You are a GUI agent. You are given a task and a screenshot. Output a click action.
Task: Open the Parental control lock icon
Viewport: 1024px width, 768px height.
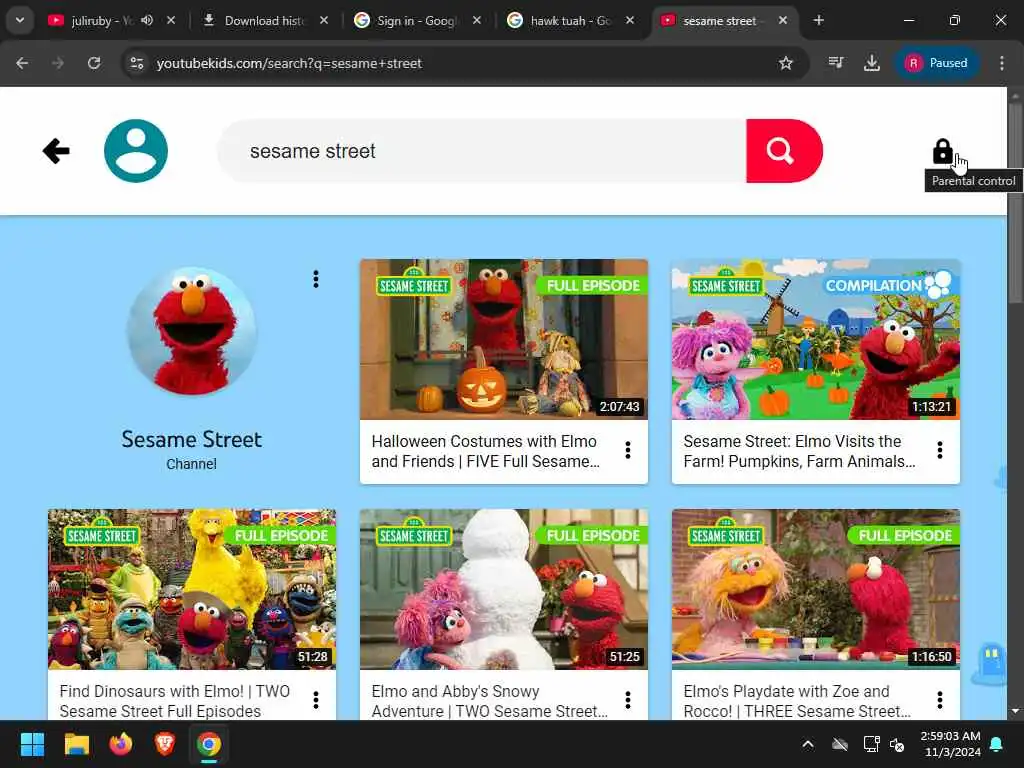tap(942, 152)
